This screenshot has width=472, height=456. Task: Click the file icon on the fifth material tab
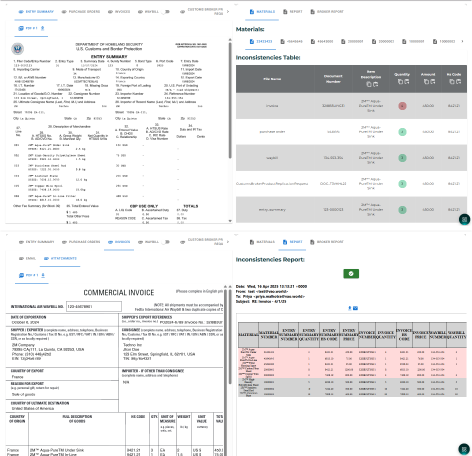[374, 41]
